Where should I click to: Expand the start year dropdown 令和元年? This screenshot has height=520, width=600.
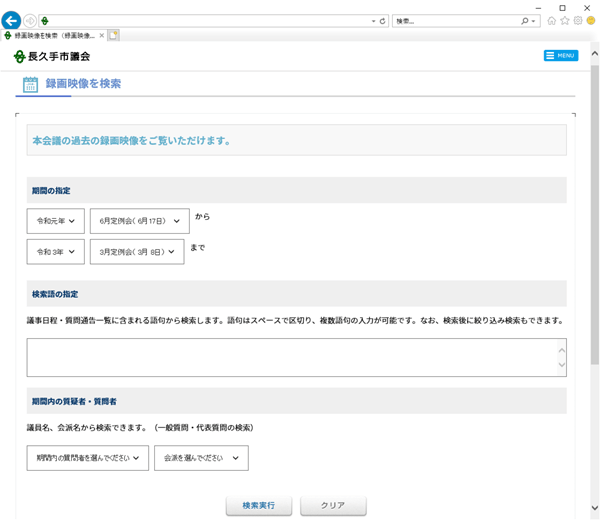tap(56, 221)
